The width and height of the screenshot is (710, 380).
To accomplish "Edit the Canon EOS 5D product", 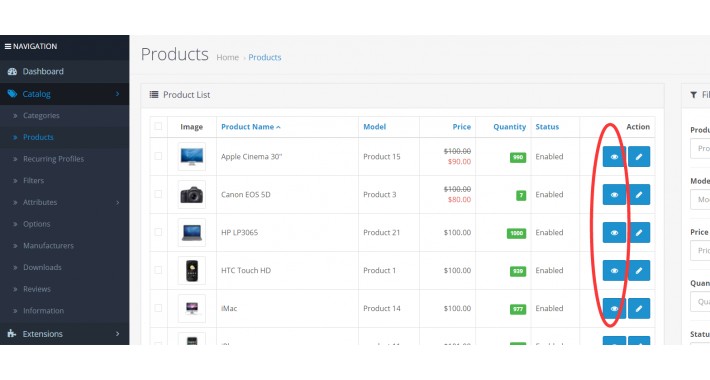I will pyautogui.click(x=639, y=194).
